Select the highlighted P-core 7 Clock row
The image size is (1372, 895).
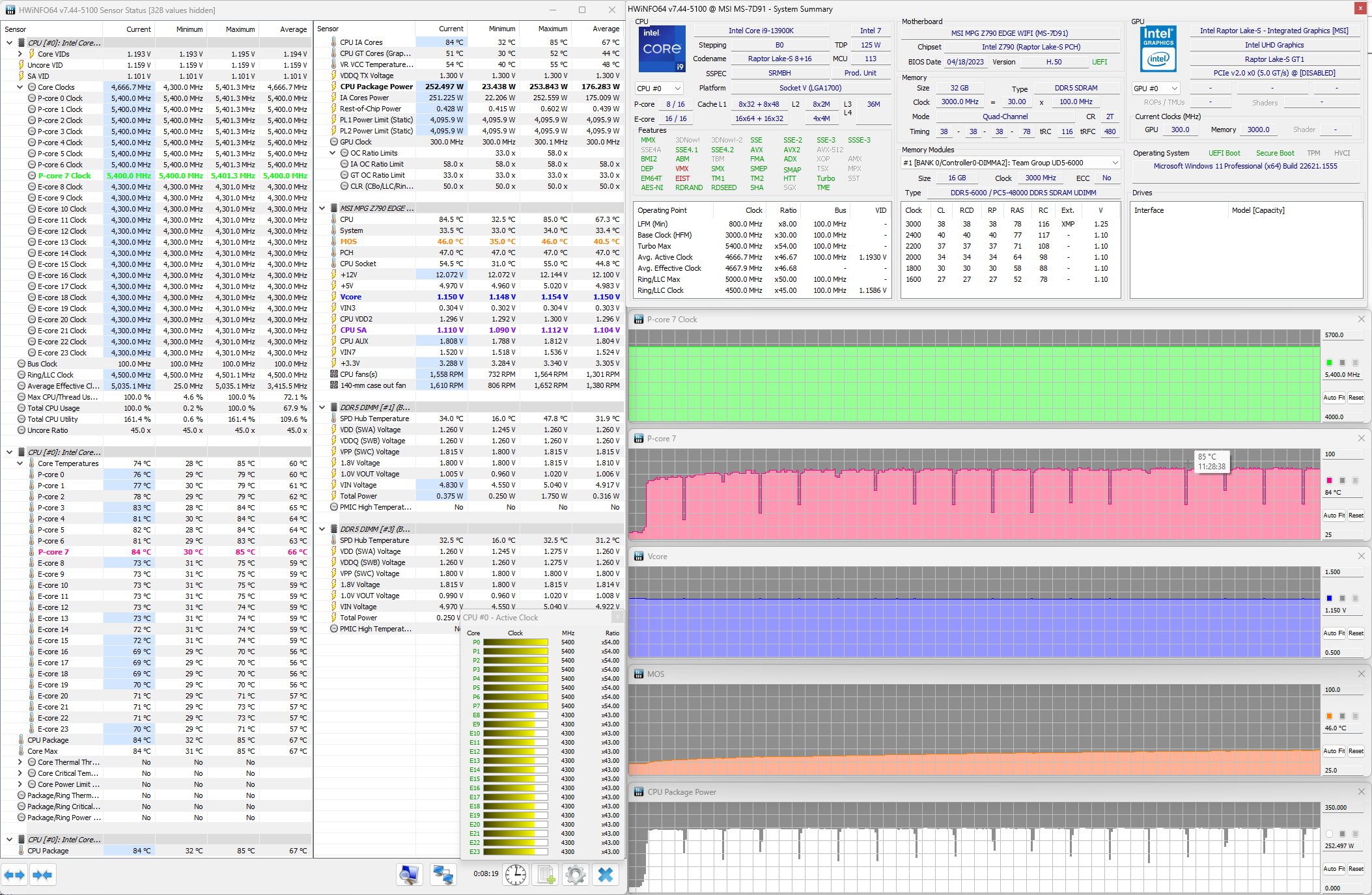tap(64, 176)
